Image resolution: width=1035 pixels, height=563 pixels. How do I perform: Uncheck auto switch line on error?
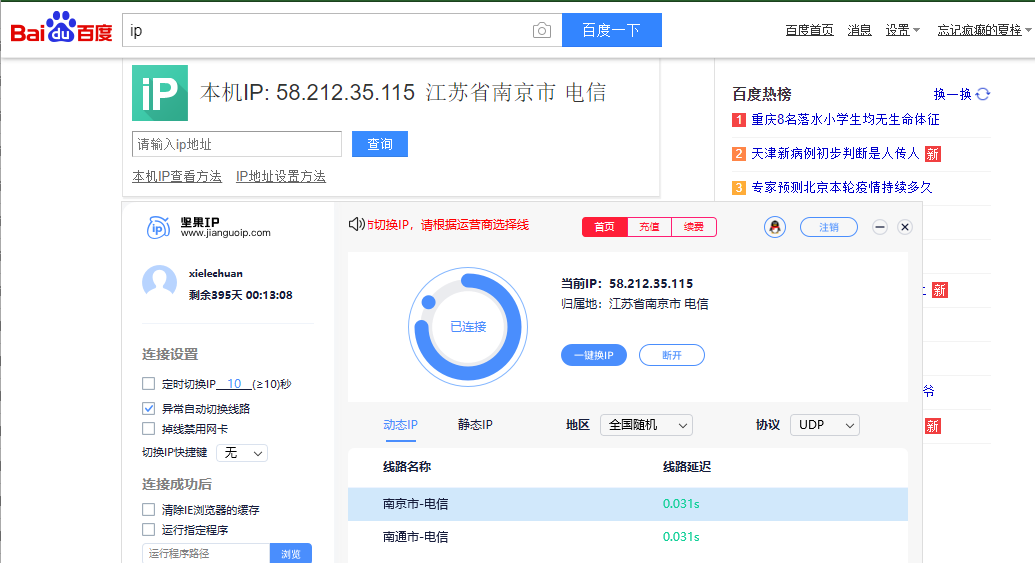click(149, 409)
